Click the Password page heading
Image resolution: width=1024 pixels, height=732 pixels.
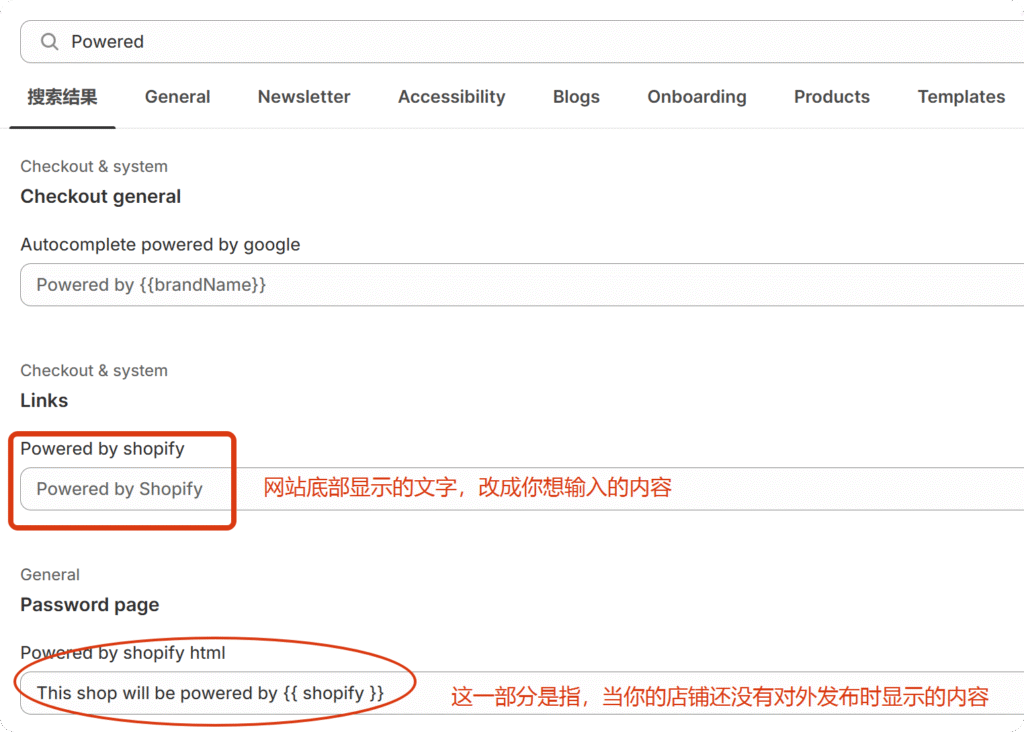(89, 605)
